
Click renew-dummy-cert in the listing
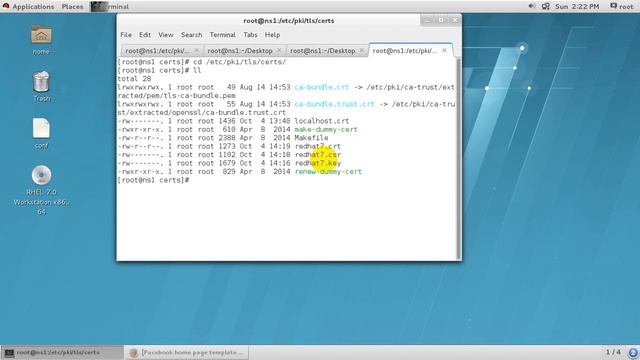pyautogui.click(x=328, y=171)
